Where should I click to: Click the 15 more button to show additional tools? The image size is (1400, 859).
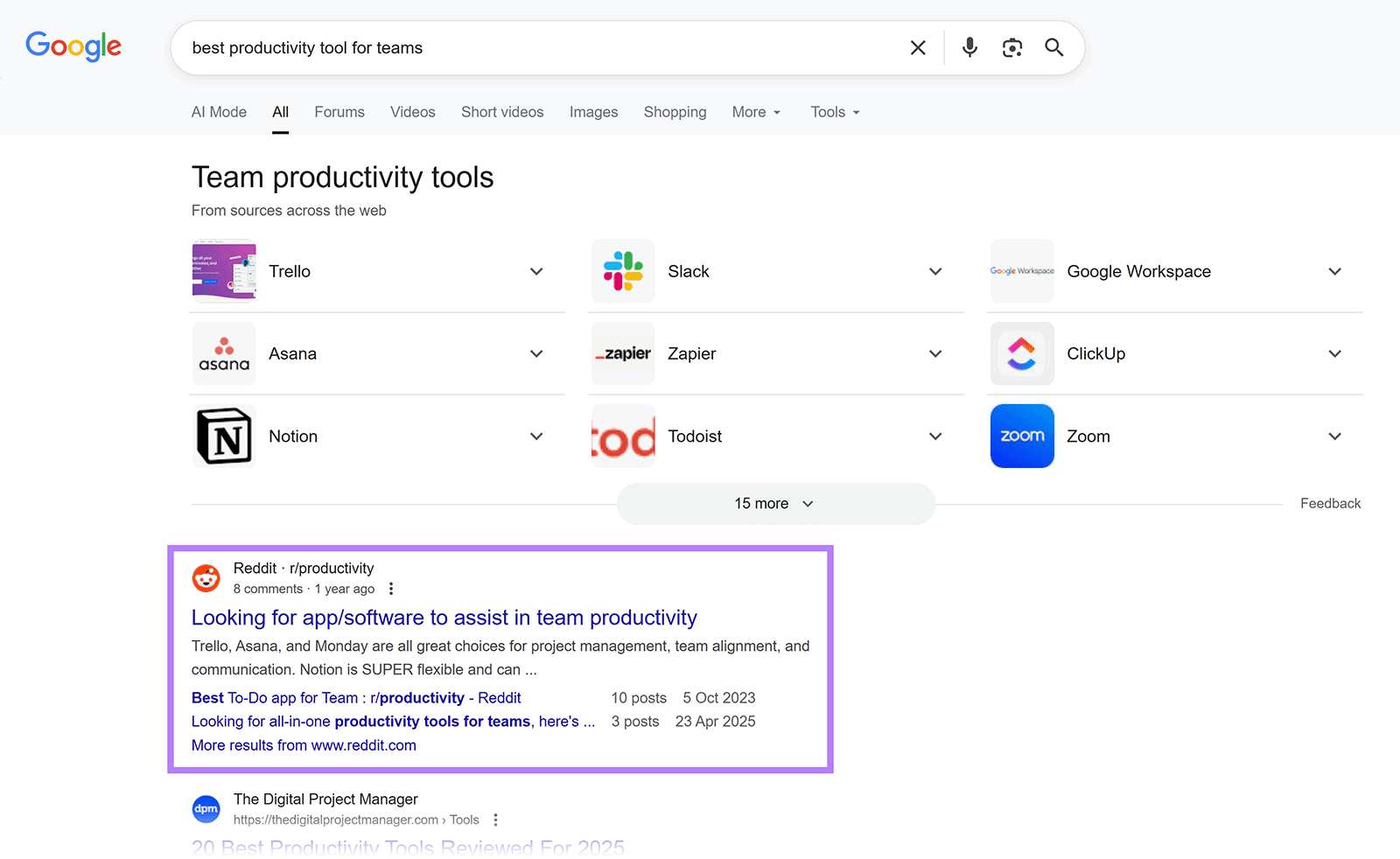[775, 503]
